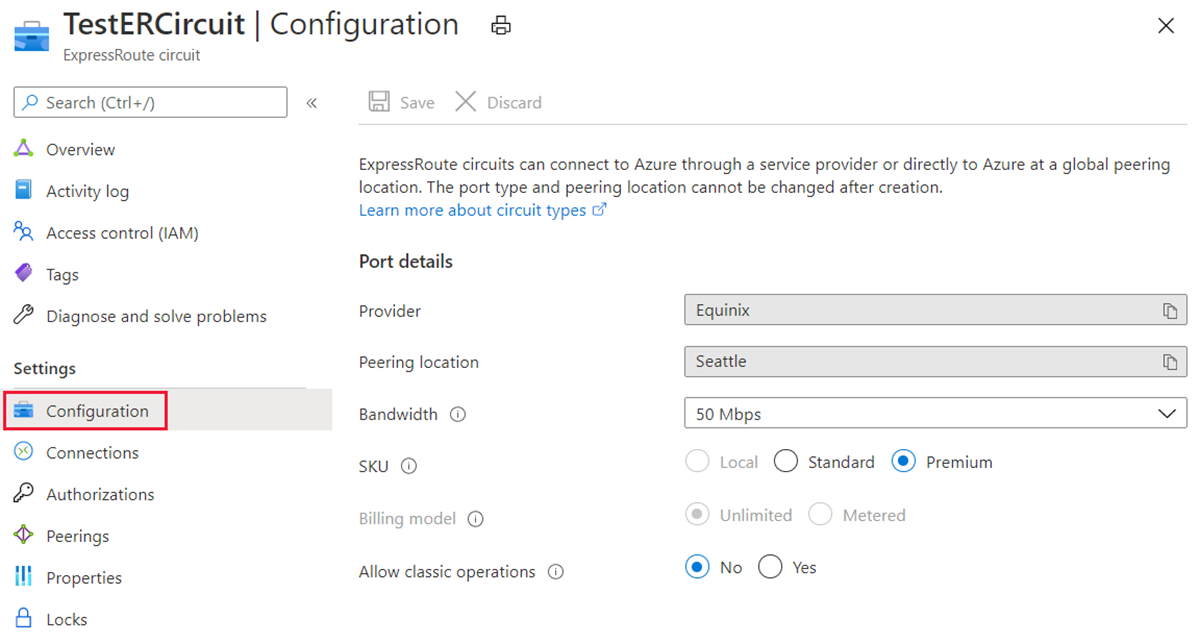Click the Save disk icon
1200x643 pixels.
coord(379,102)
